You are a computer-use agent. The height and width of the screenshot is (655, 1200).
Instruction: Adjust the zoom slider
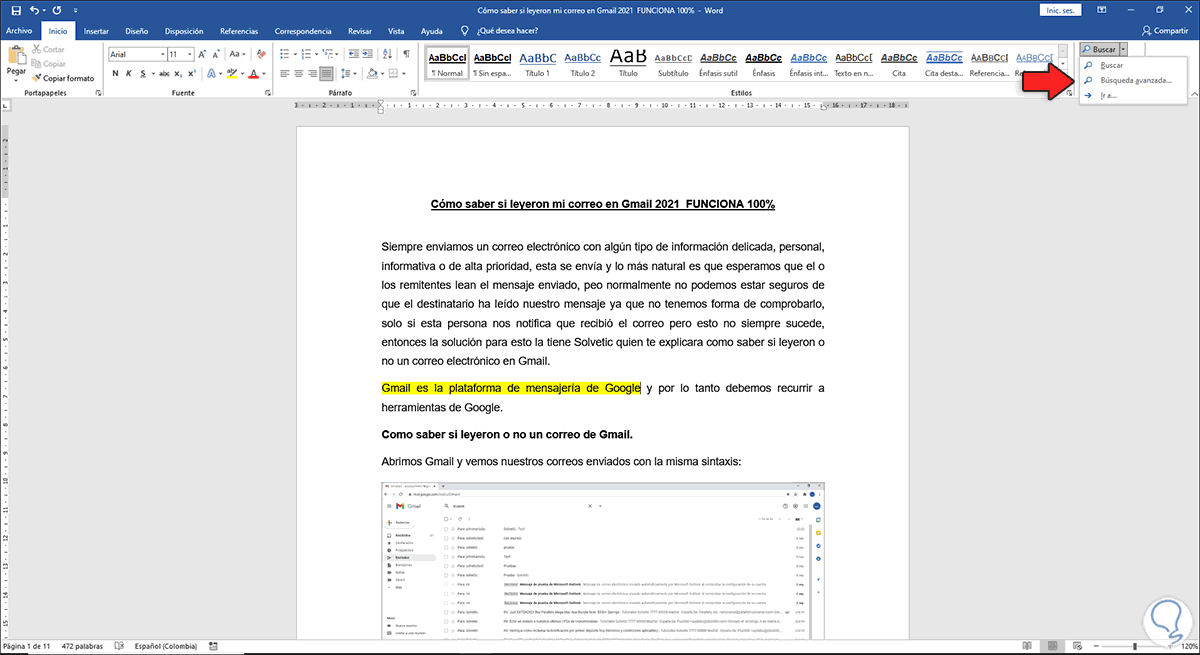[x=1135, y=646]
